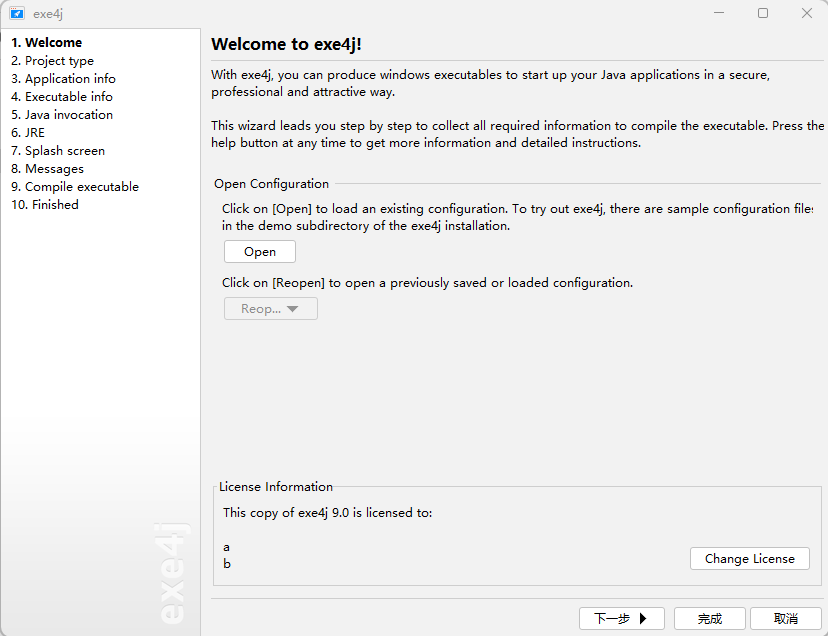Go to Splash screen step
The image size is (828, 636).
tap(58, 151)
